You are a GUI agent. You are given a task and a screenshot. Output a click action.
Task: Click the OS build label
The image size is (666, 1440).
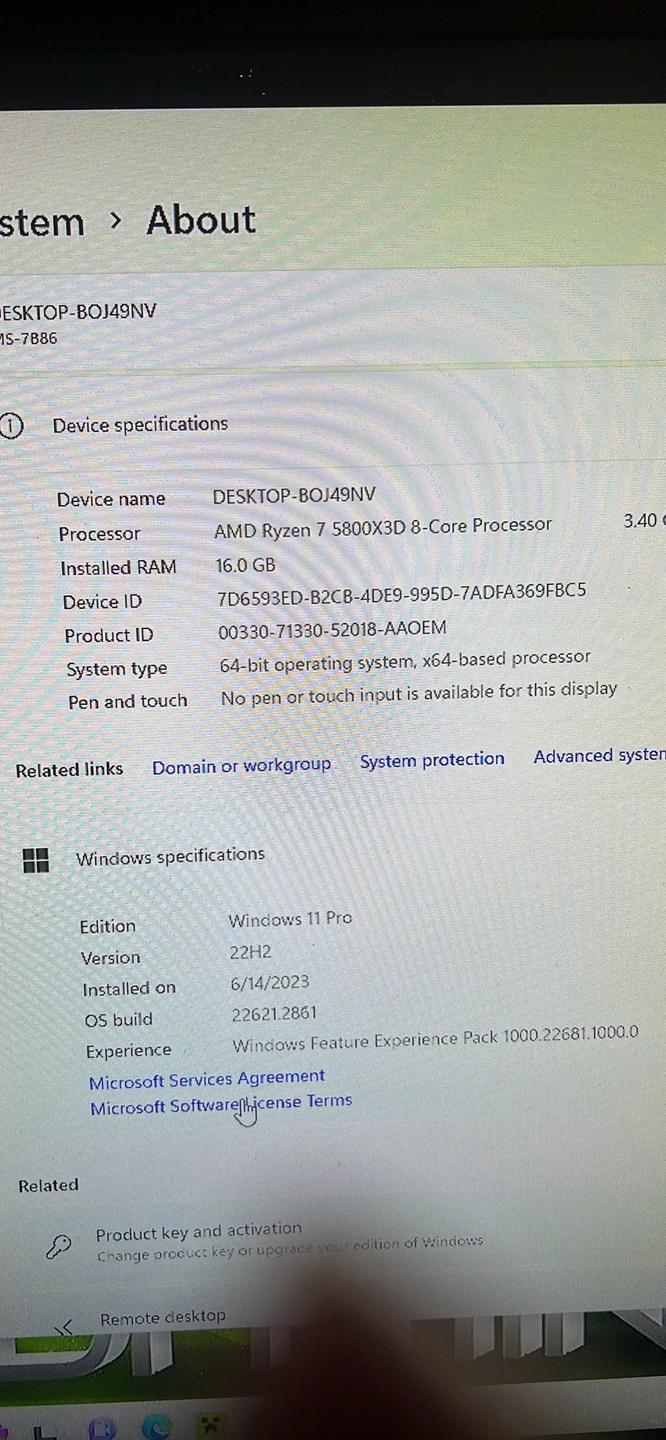coord(118,1020)
